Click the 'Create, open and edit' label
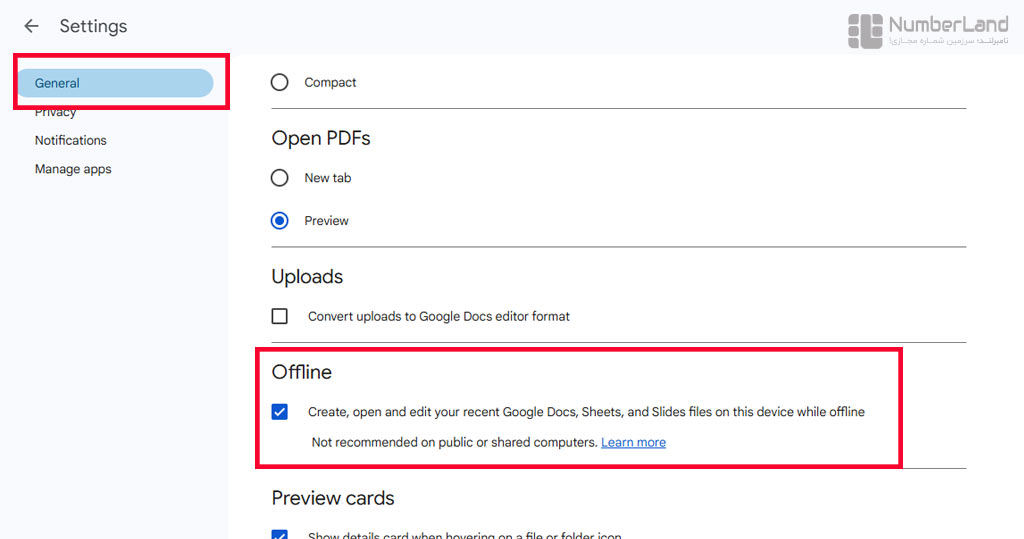This screenshot has height=539, width=1024. coord(586,412)
